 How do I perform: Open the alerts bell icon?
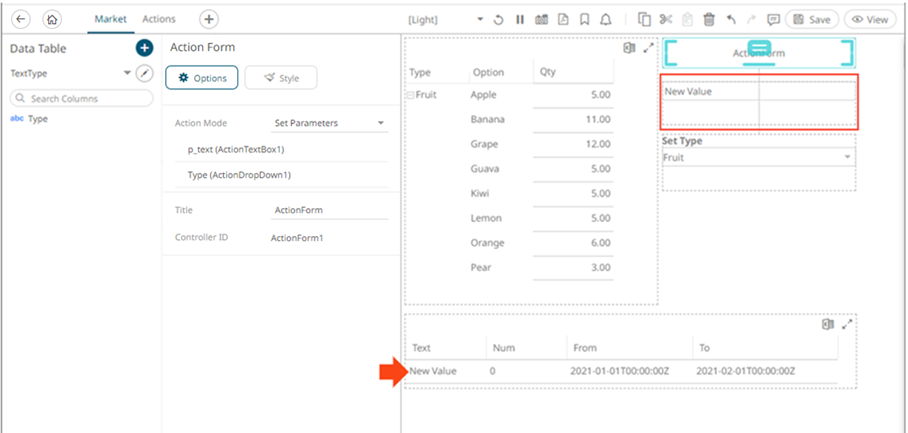605,19
